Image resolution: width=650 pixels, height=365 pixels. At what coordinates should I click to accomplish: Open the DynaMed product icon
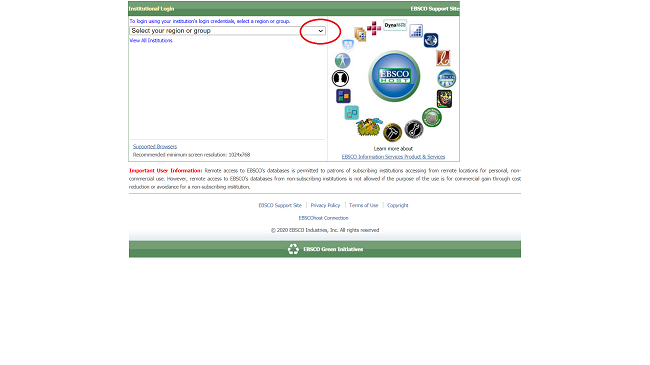[395, 25]
